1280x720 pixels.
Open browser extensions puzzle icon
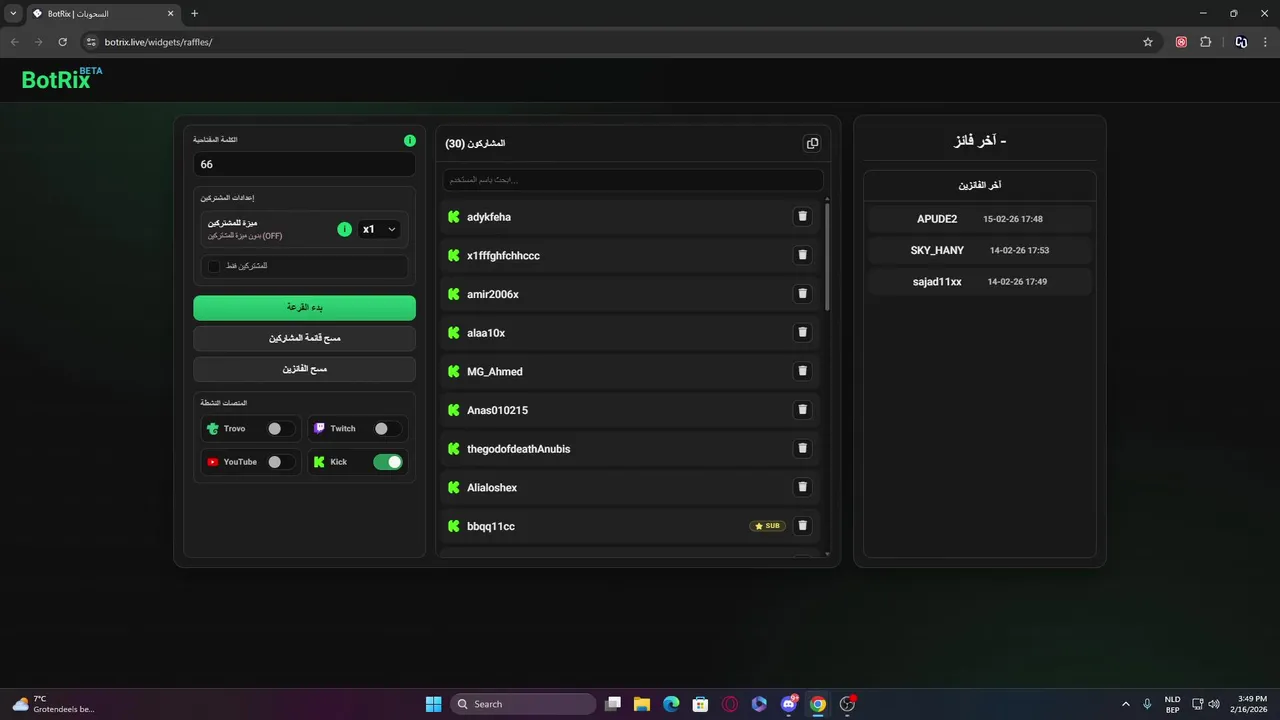coord(1205,42)
